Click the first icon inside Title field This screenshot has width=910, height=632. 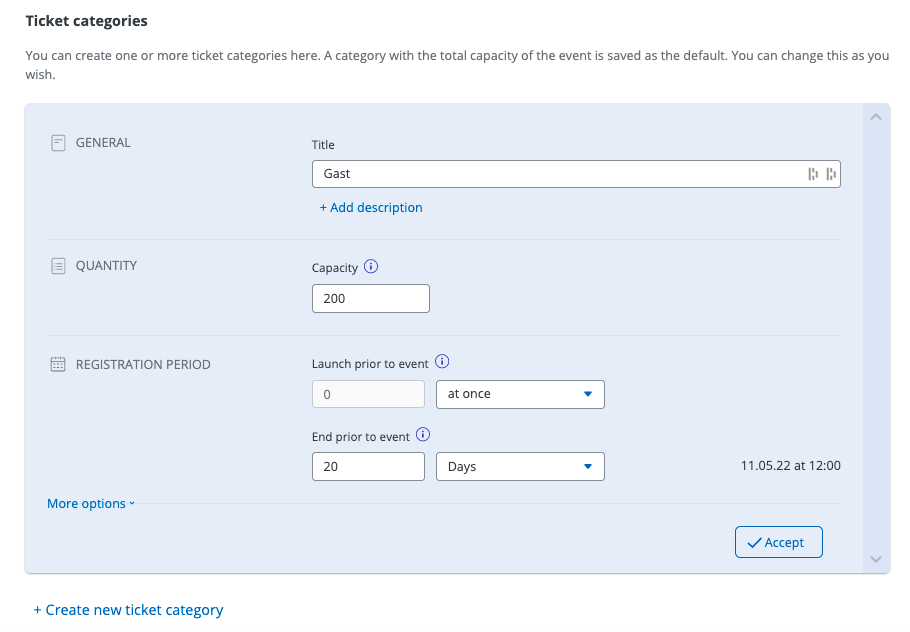coord(813,174)
